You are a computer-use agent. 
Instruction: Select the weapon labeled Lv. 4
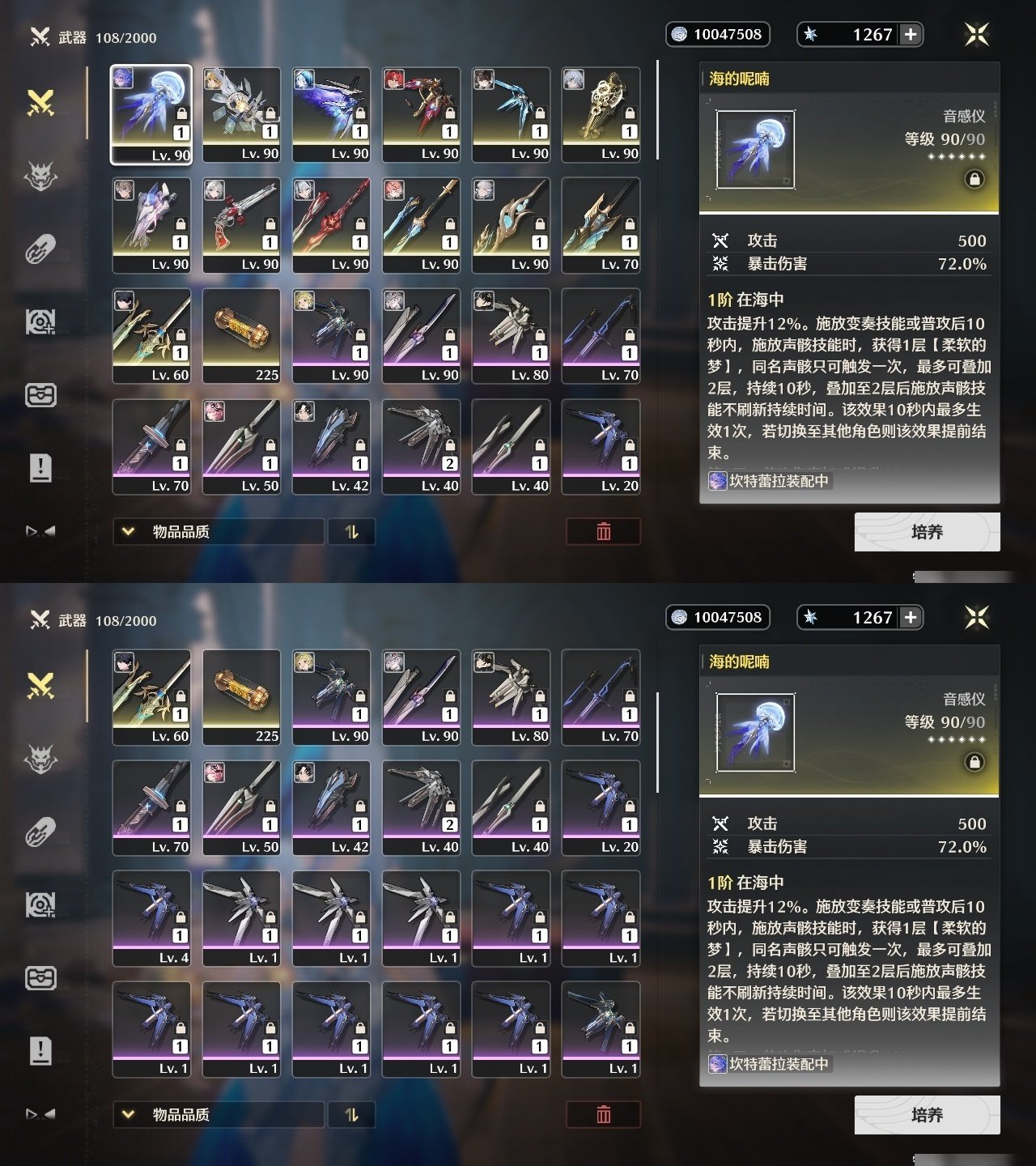click(x=151, y=918)
